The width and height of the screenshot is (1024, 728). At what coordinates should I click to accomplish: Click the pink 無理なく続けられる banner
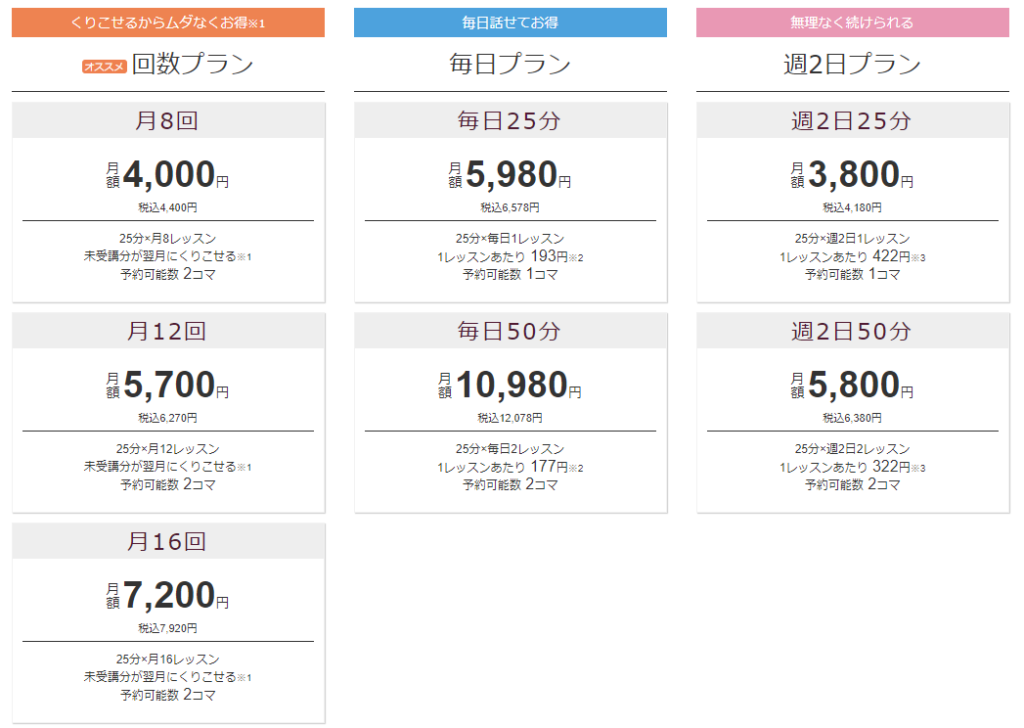[852, 23]
